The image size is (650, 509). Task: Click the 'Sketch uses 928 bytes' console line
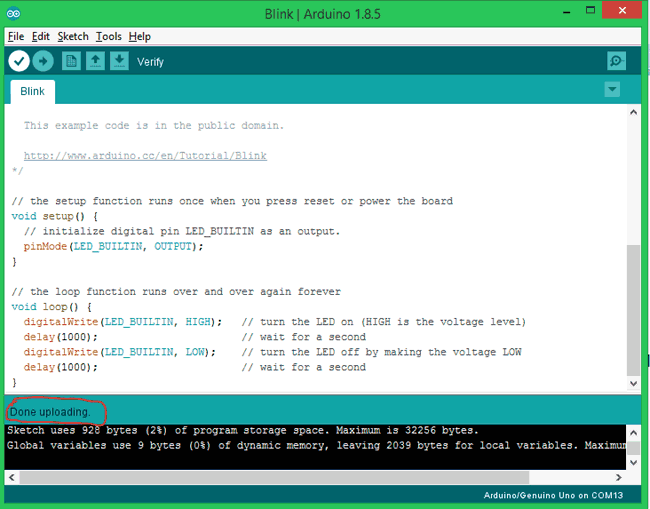[243, 431]
